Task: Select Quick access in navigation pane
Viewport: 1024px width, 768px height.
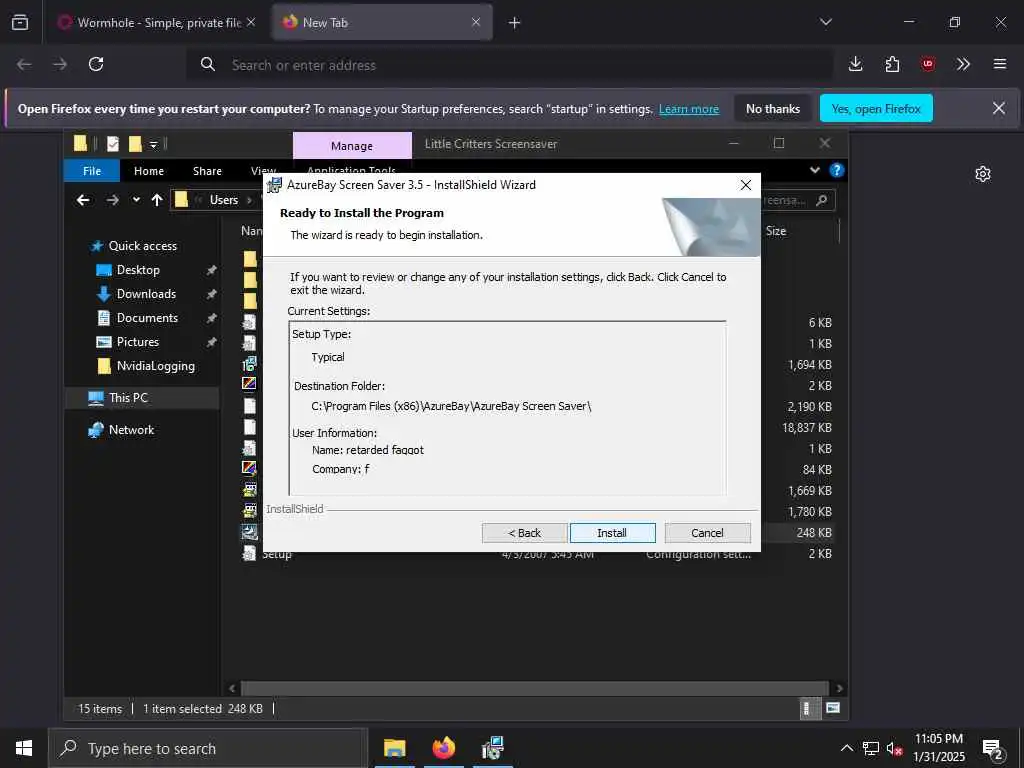Action: coord(142,246)
